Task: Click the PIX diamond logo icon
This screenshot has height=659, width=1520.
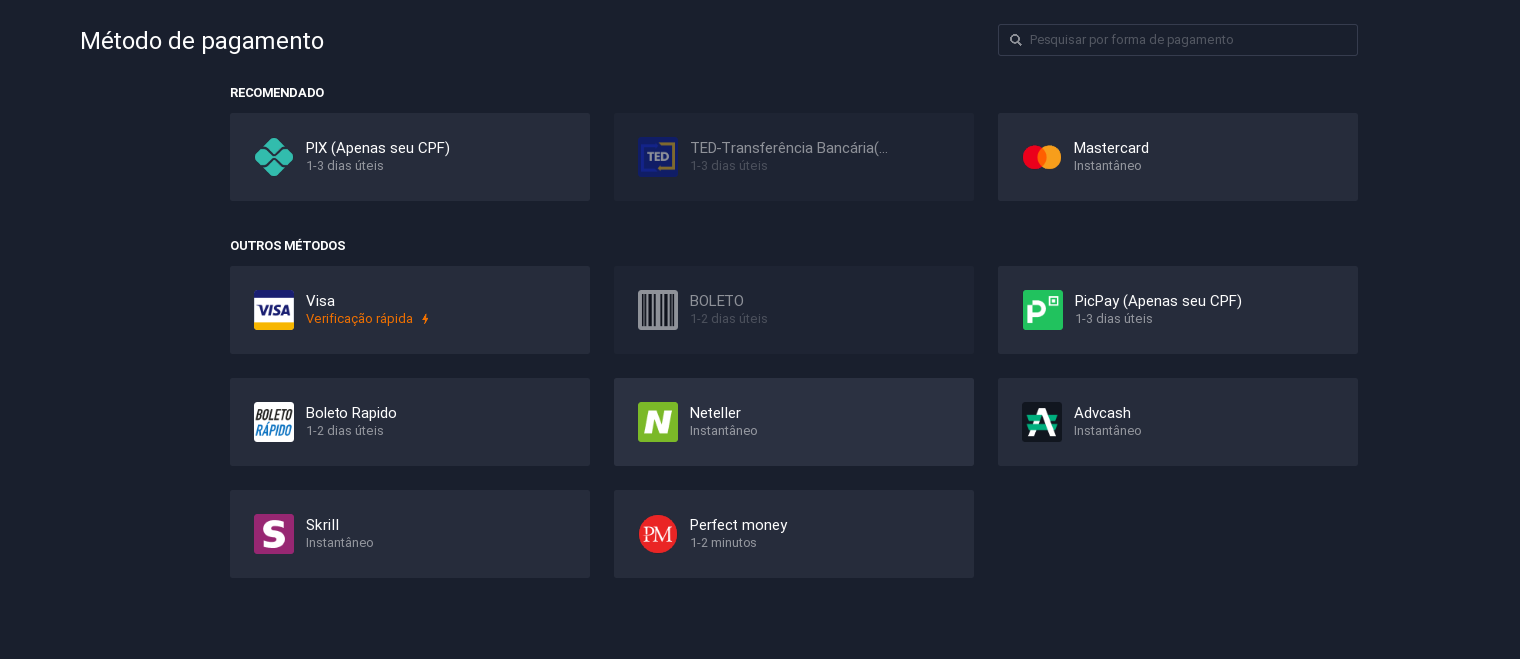Action: click(274, 157)
